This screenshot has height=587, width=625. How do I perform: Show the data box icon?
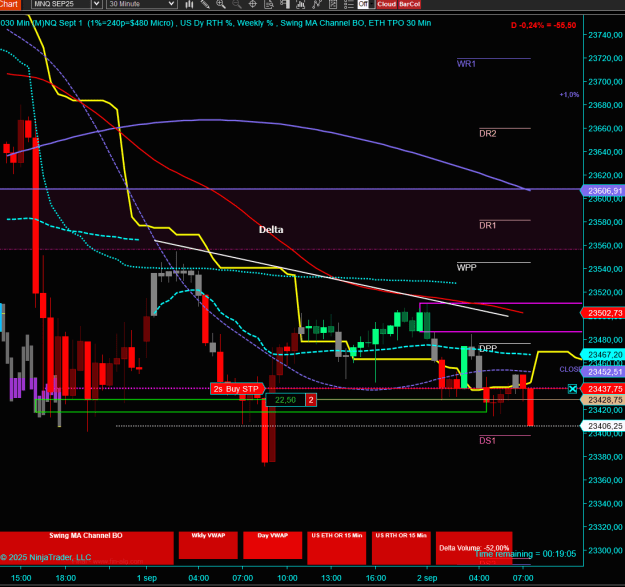pos(269,4)
